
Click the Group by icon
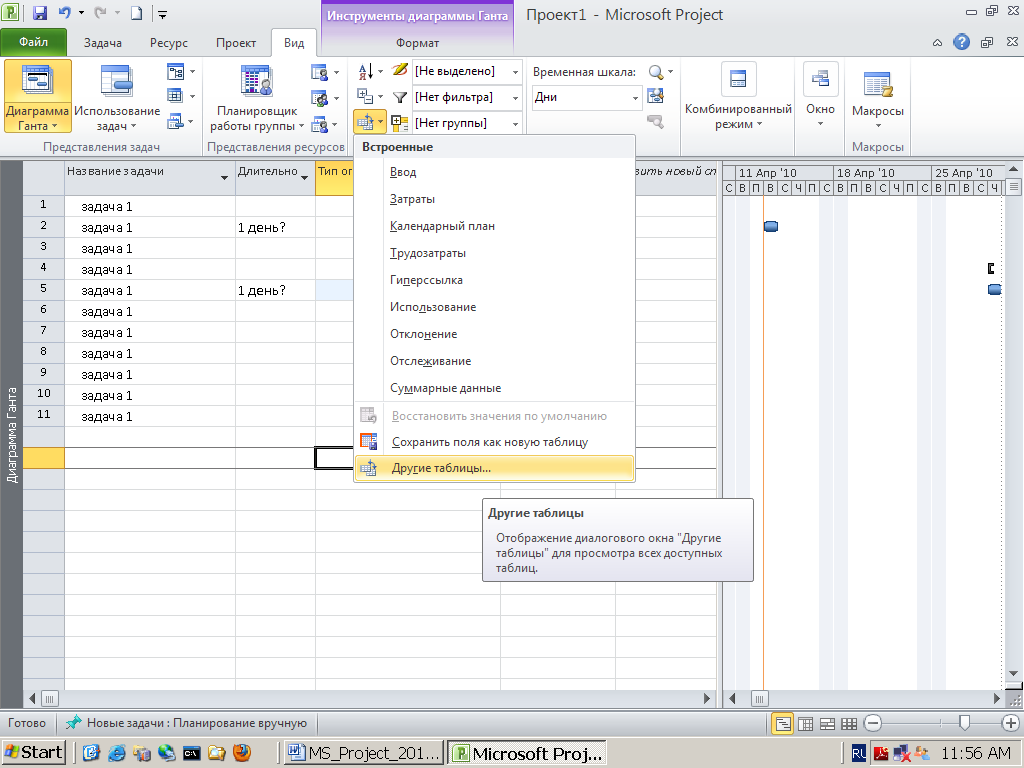400,123
